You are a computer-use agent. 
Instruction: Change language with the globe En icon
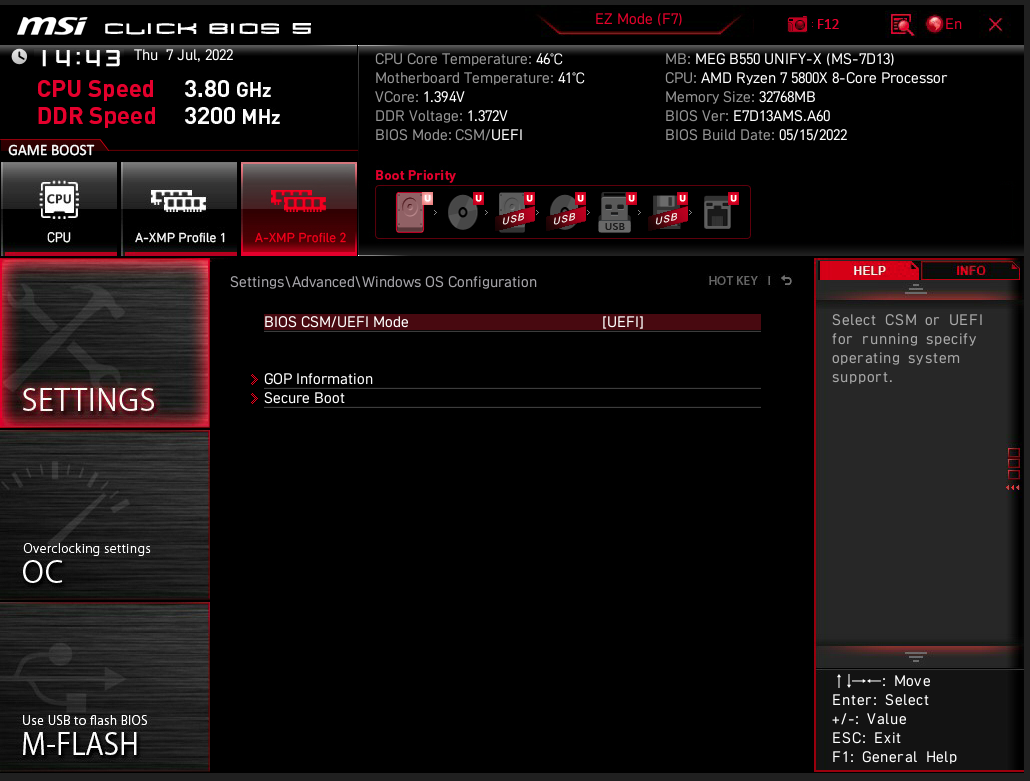pos(944,24)
